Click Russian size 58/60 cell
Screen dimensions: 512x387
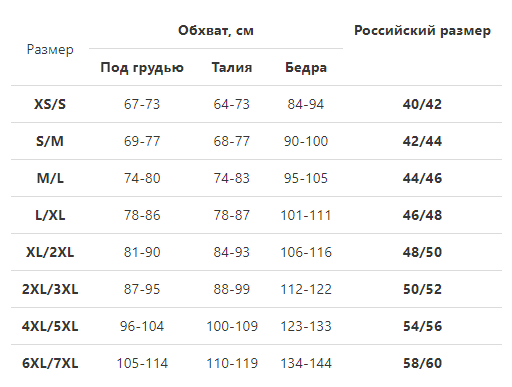pos(422,363)
